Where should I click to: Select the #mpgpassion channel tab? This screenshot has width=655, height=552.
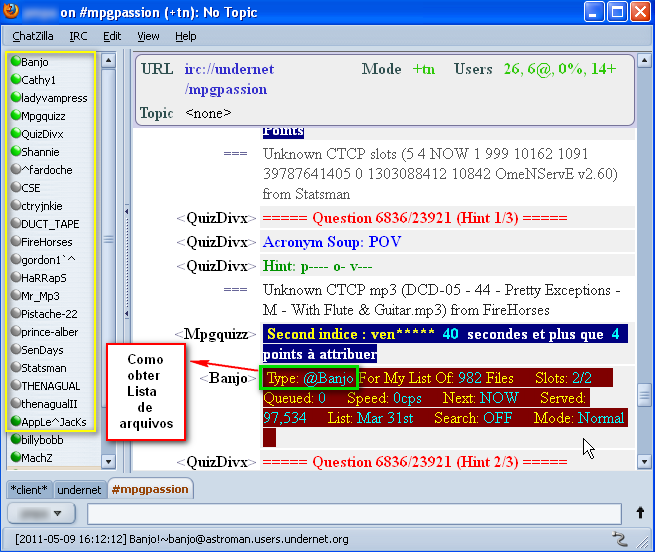point(150,489)
